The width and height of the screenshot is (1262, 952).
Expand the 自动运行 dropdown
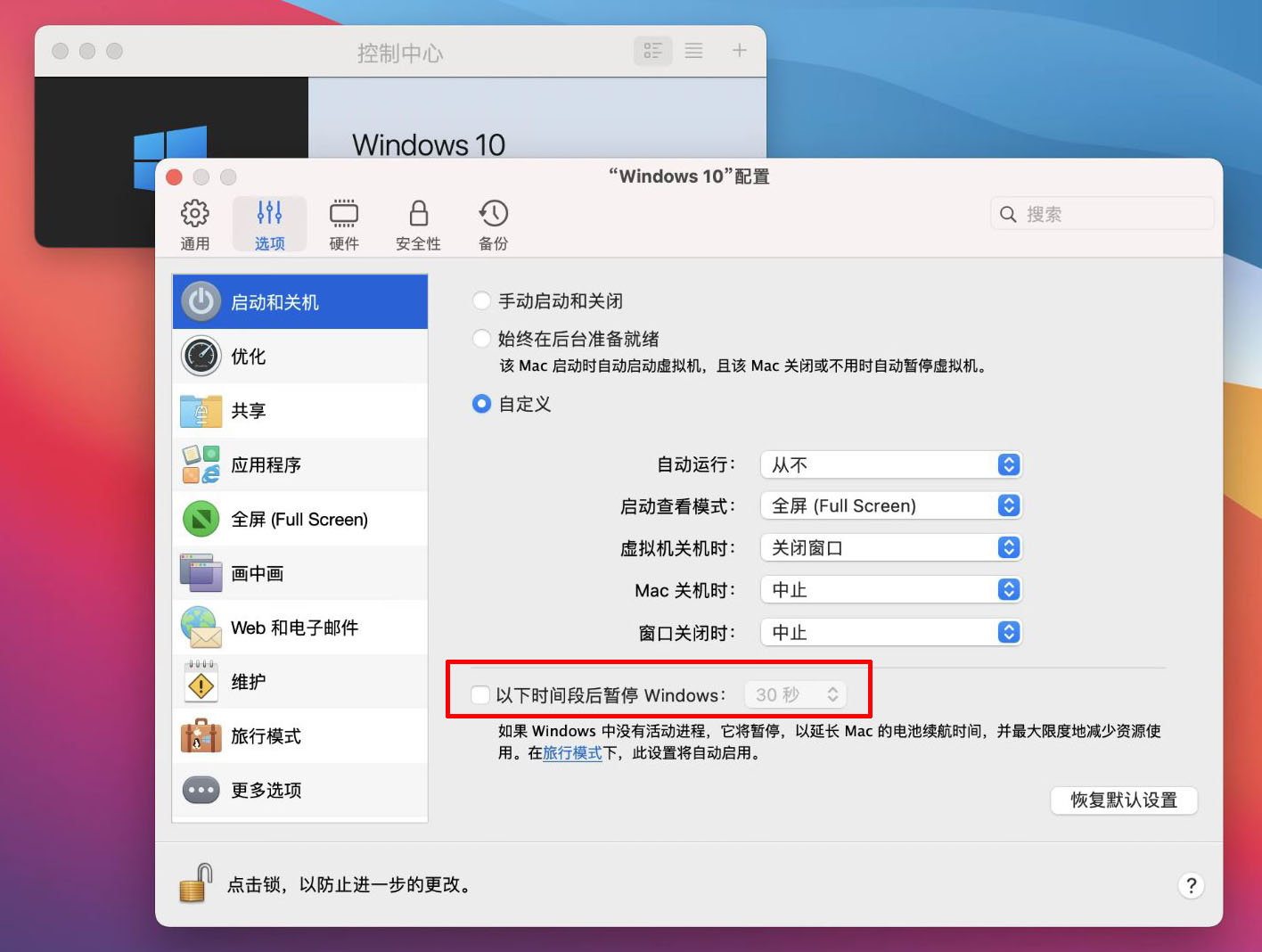(890, 464)
